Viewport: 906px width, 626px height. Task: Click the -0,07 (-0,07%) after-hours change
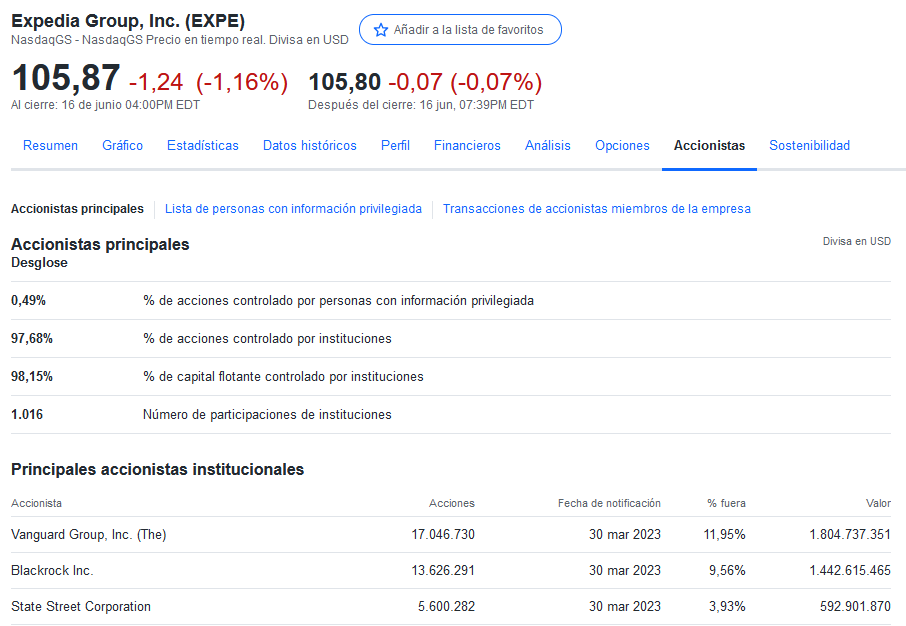(x=465, y=82)
